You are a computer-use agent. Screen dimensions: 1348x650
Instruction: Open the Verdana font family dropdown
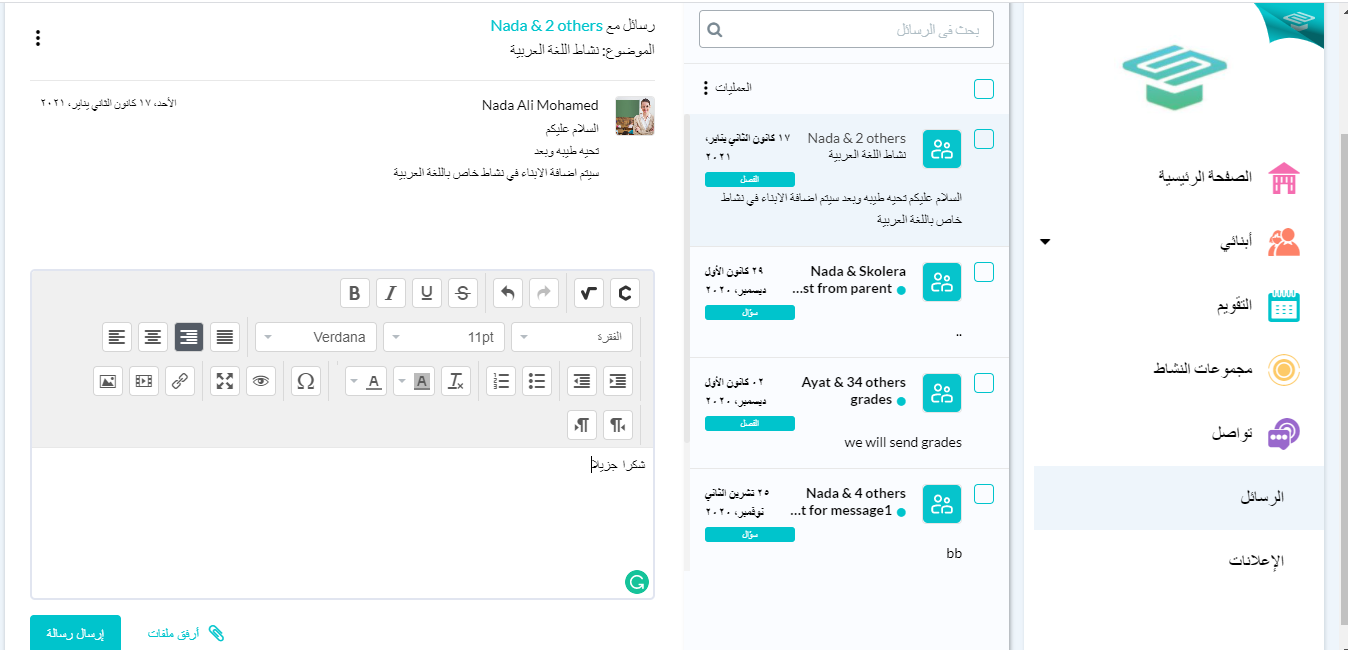[x=317, y=337]
